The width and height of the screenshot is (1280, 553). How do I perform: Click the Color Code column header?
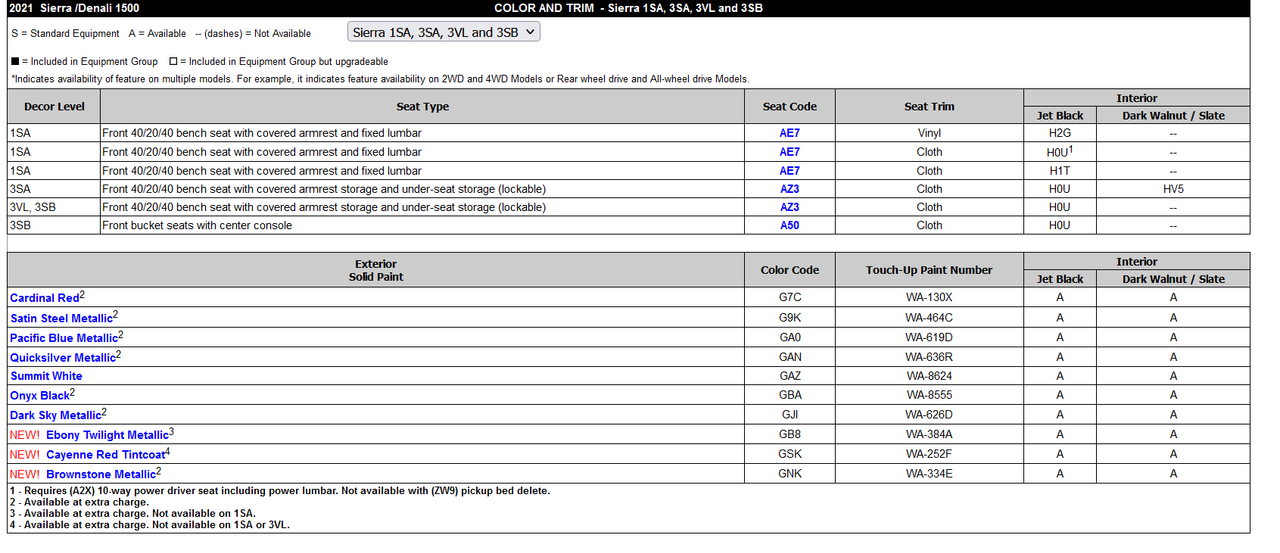point(790,270)
